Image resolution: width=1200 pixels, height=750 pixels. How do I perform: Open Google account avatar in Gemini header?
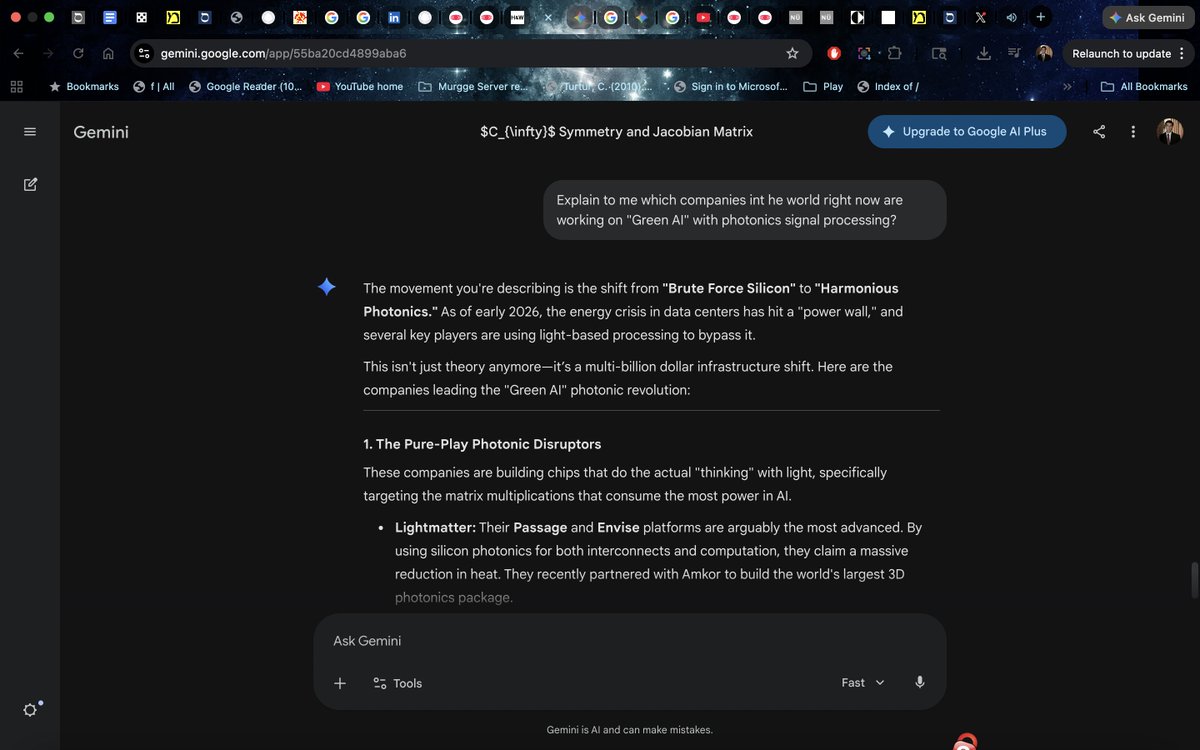[1170, 131]
